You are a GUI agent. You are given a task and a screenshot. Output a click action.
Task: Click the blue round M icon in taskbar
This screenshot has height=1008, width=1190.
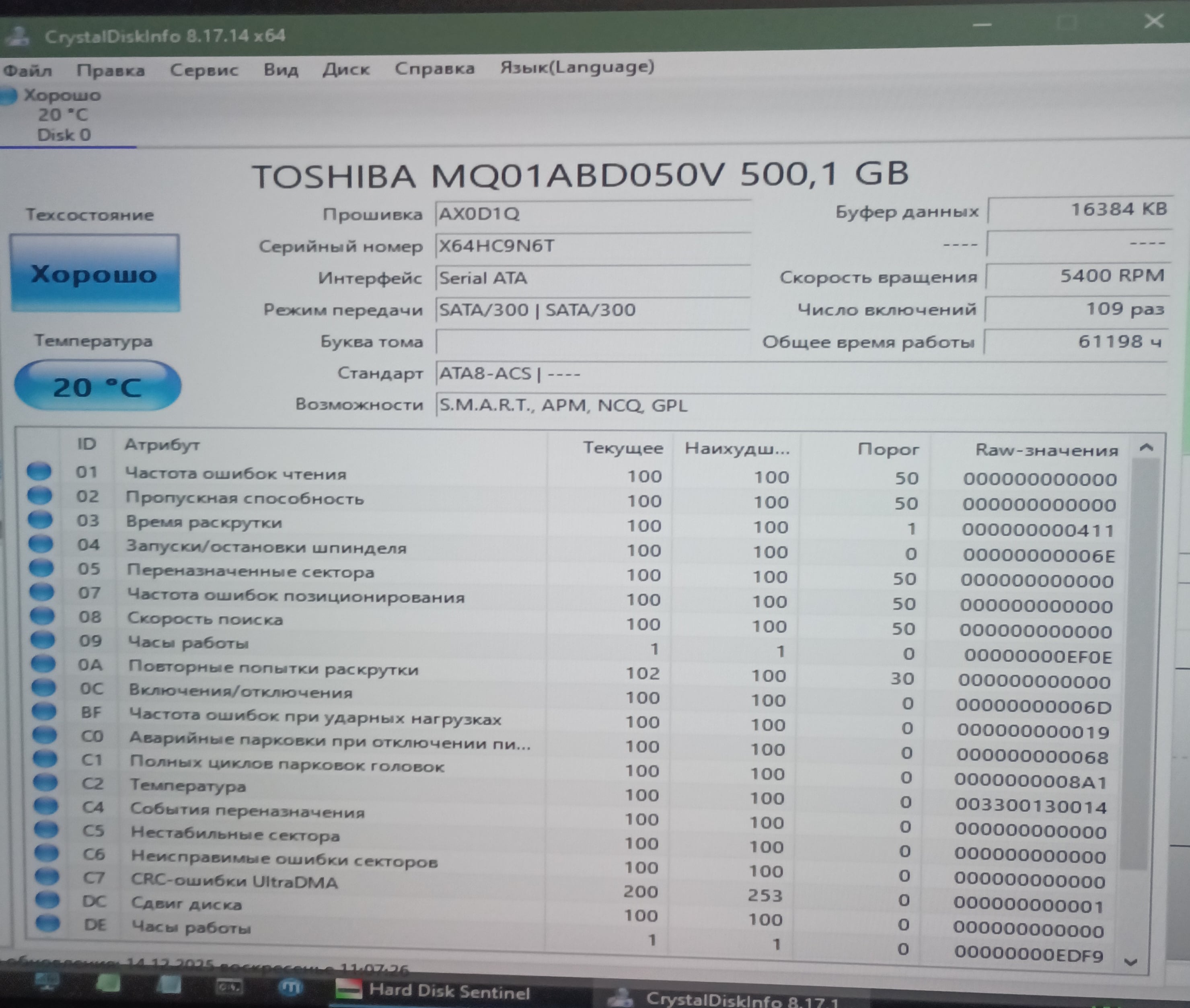290,987
